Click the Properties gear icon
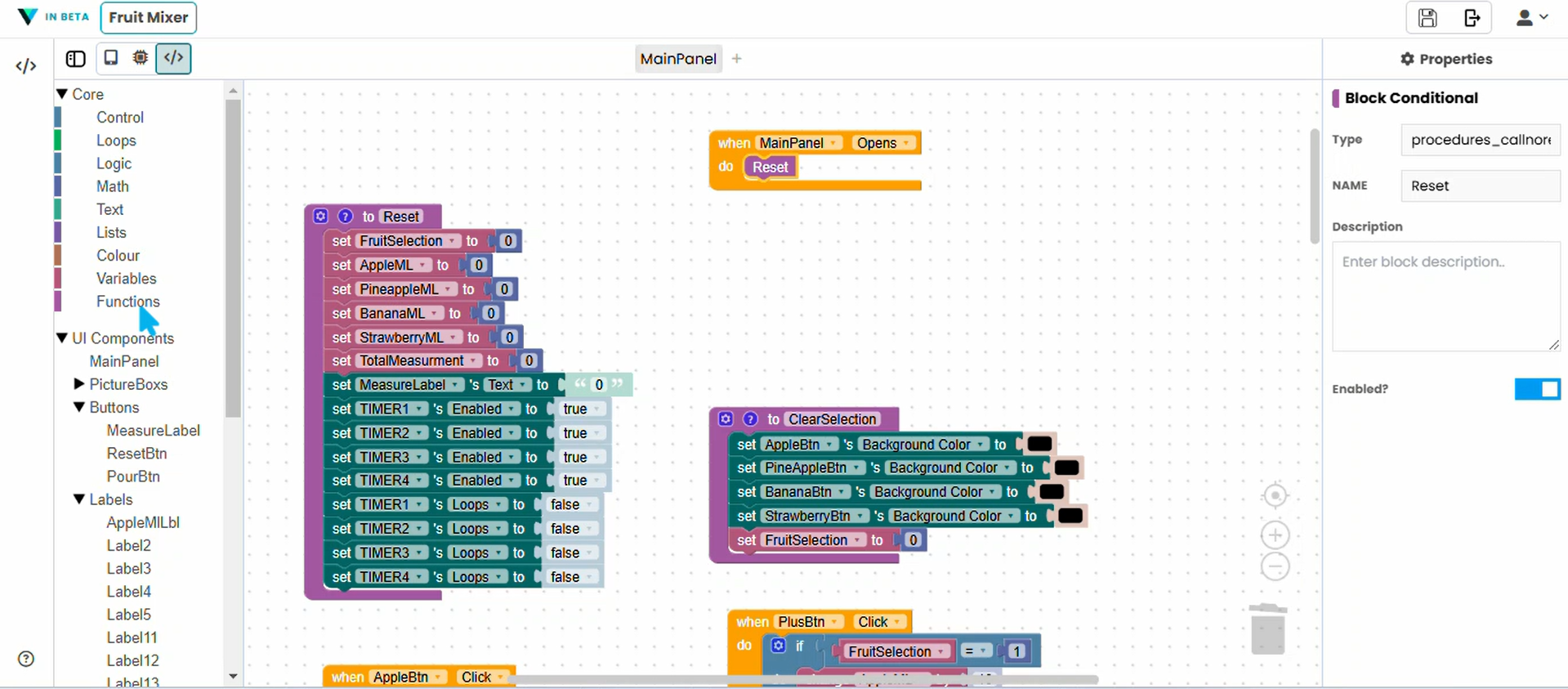This screenshot has width=1568, height=689. click(x=1407, y=59)
